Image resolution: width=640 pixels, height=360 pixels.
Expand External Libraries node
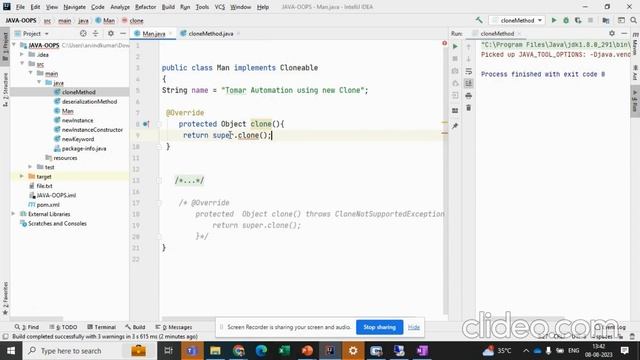pyautogui.click(x=13, y=214)
